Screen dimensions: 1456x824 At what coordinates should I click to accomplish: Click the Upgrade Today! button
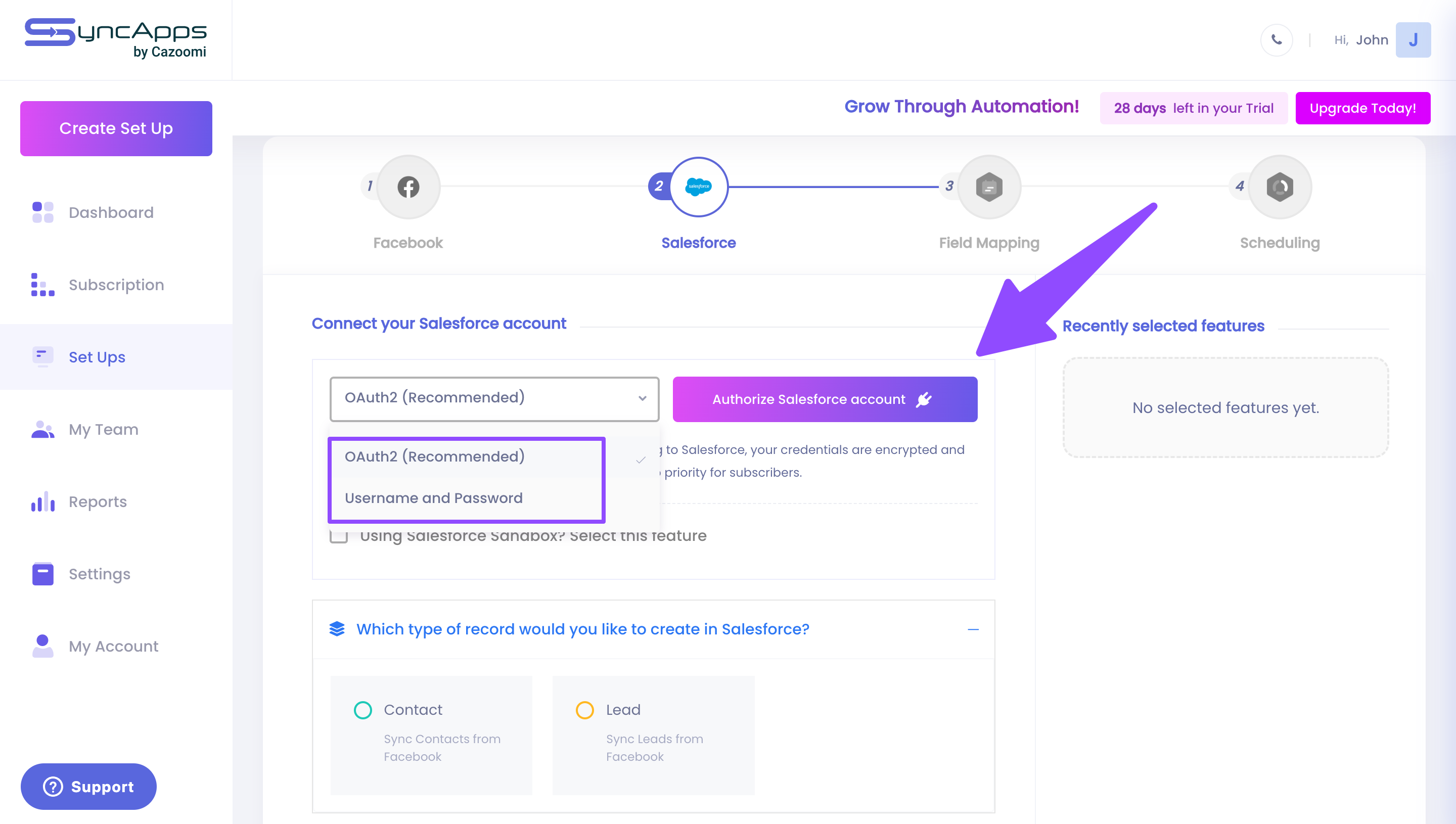click(x=1362, y=108)
